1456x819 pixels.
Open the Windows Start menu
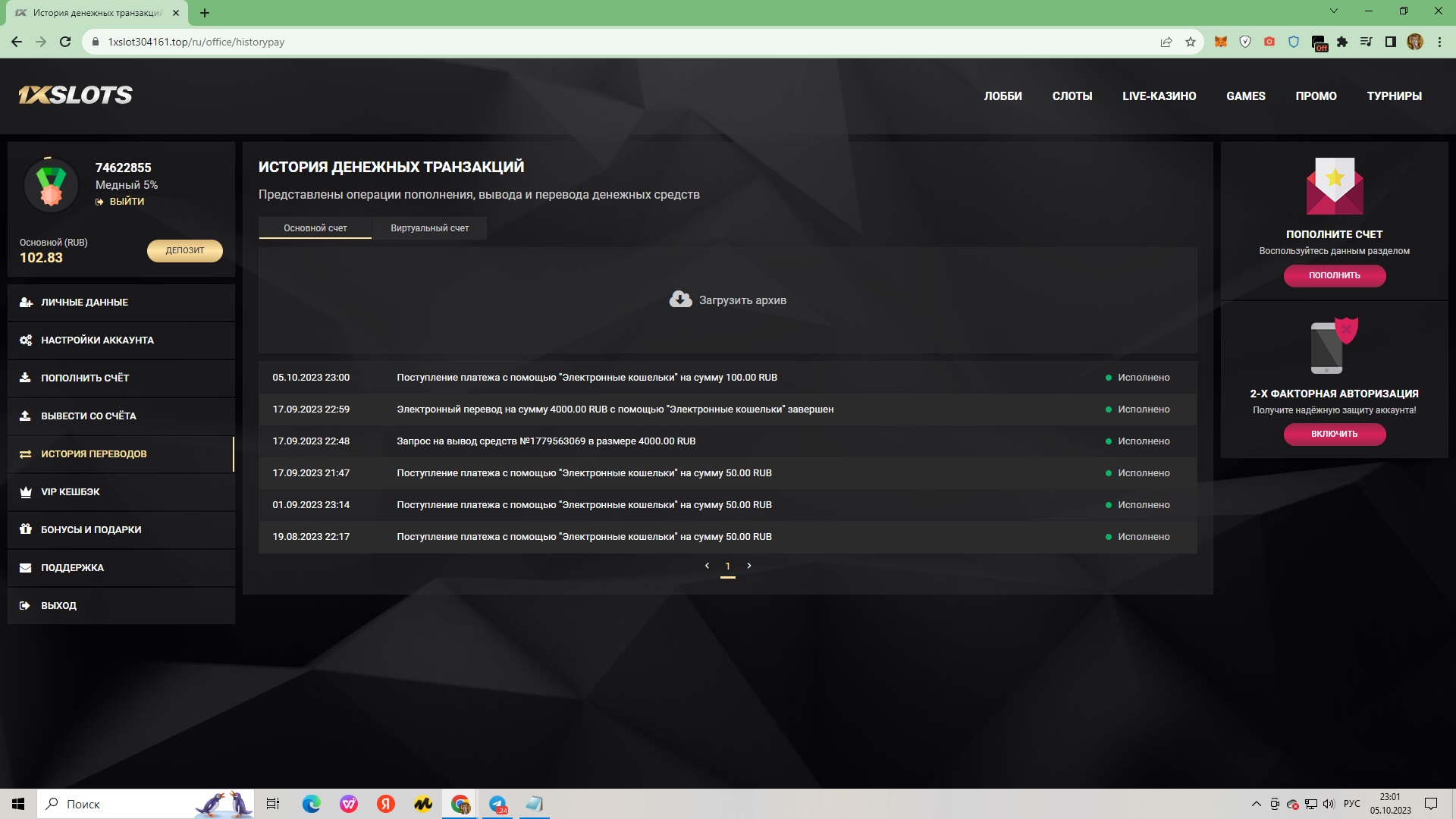point(18,804)
